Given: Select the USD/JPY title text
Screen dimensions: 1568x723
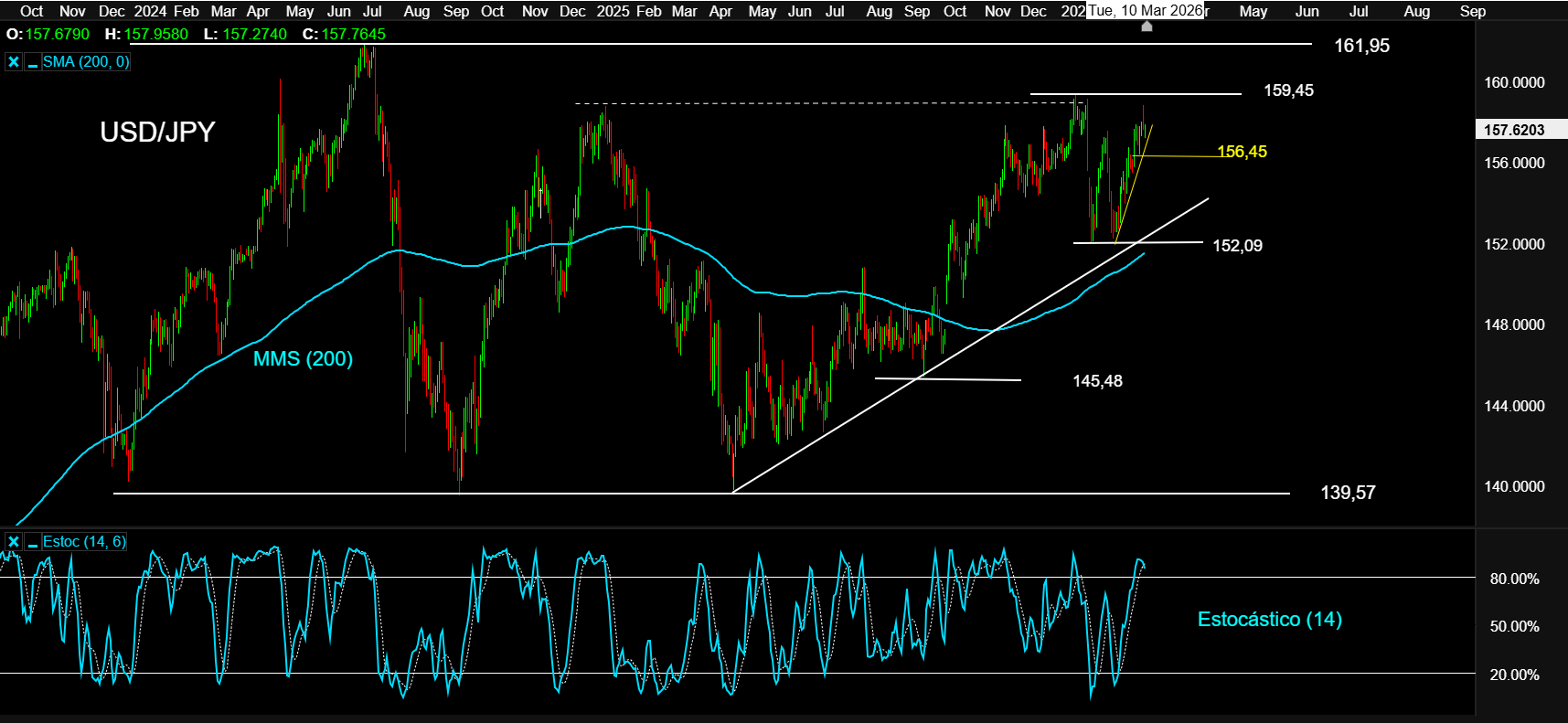Looking at the screenshot, I should pos(157,132).
